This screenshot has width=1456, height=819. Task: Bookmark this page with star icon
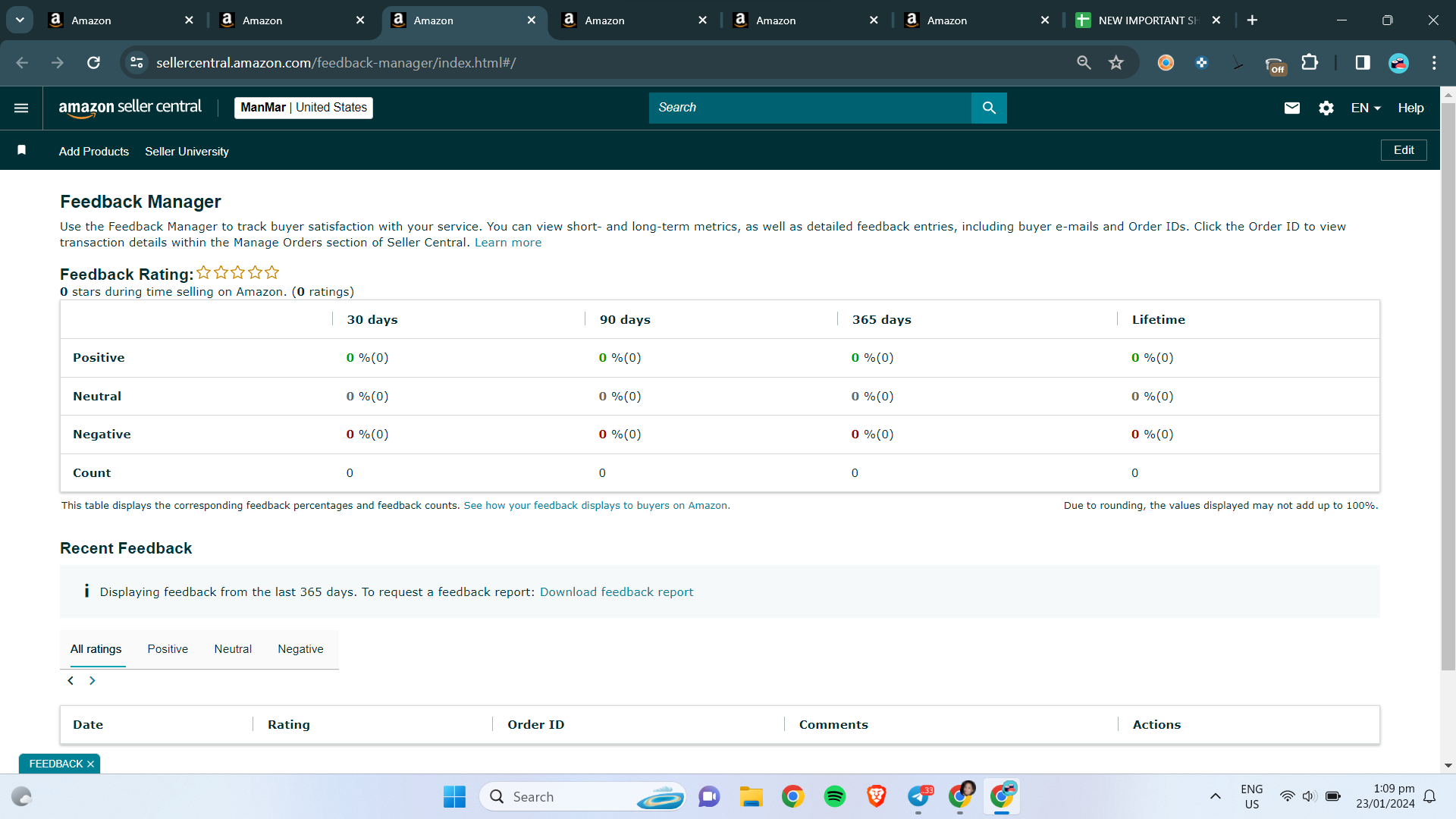tap(1116, 63)
